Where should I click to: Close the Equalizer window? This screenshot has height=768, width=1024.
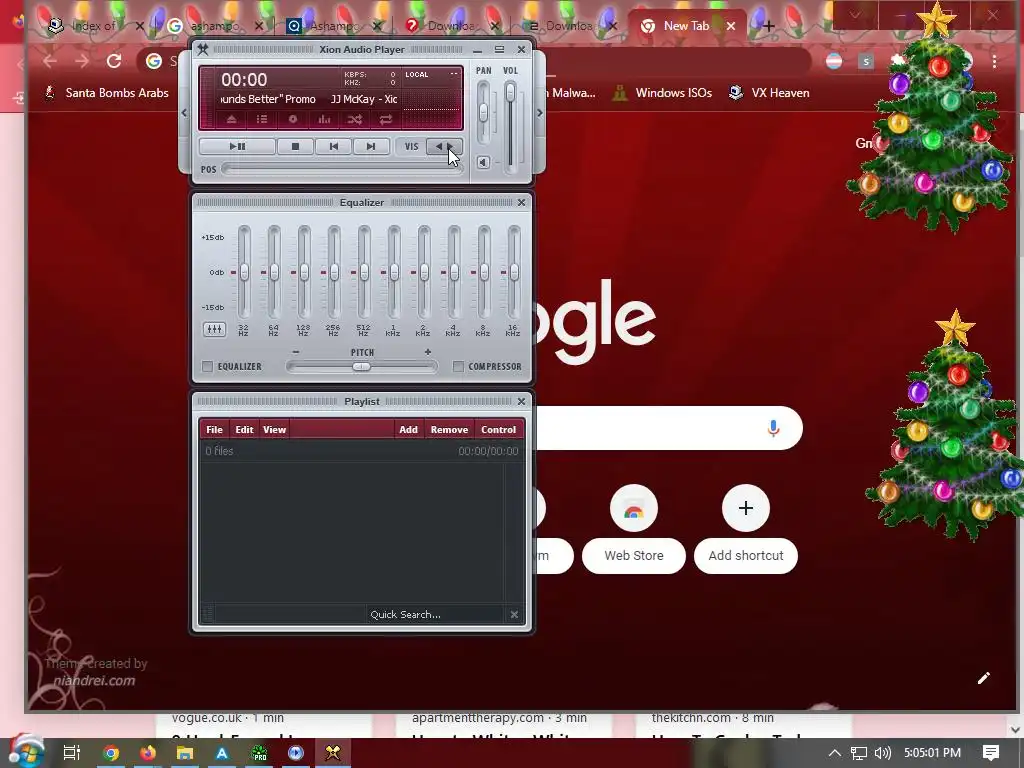(521, 202)
